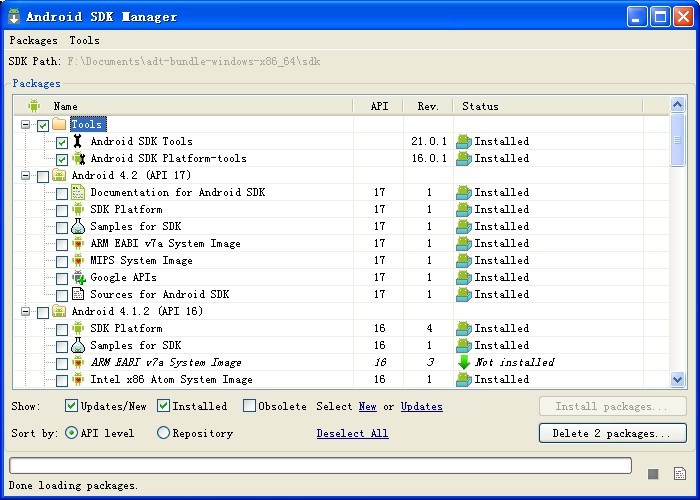Enable the Obsolete show filter checkbox
This screenshot has width=700, height=500.
249,405
